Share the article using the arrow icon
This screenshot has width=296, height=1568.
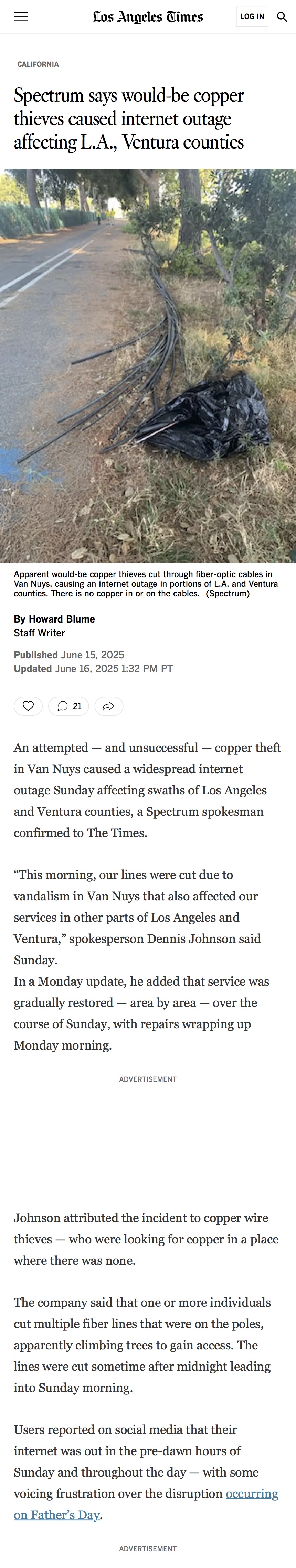108,706
